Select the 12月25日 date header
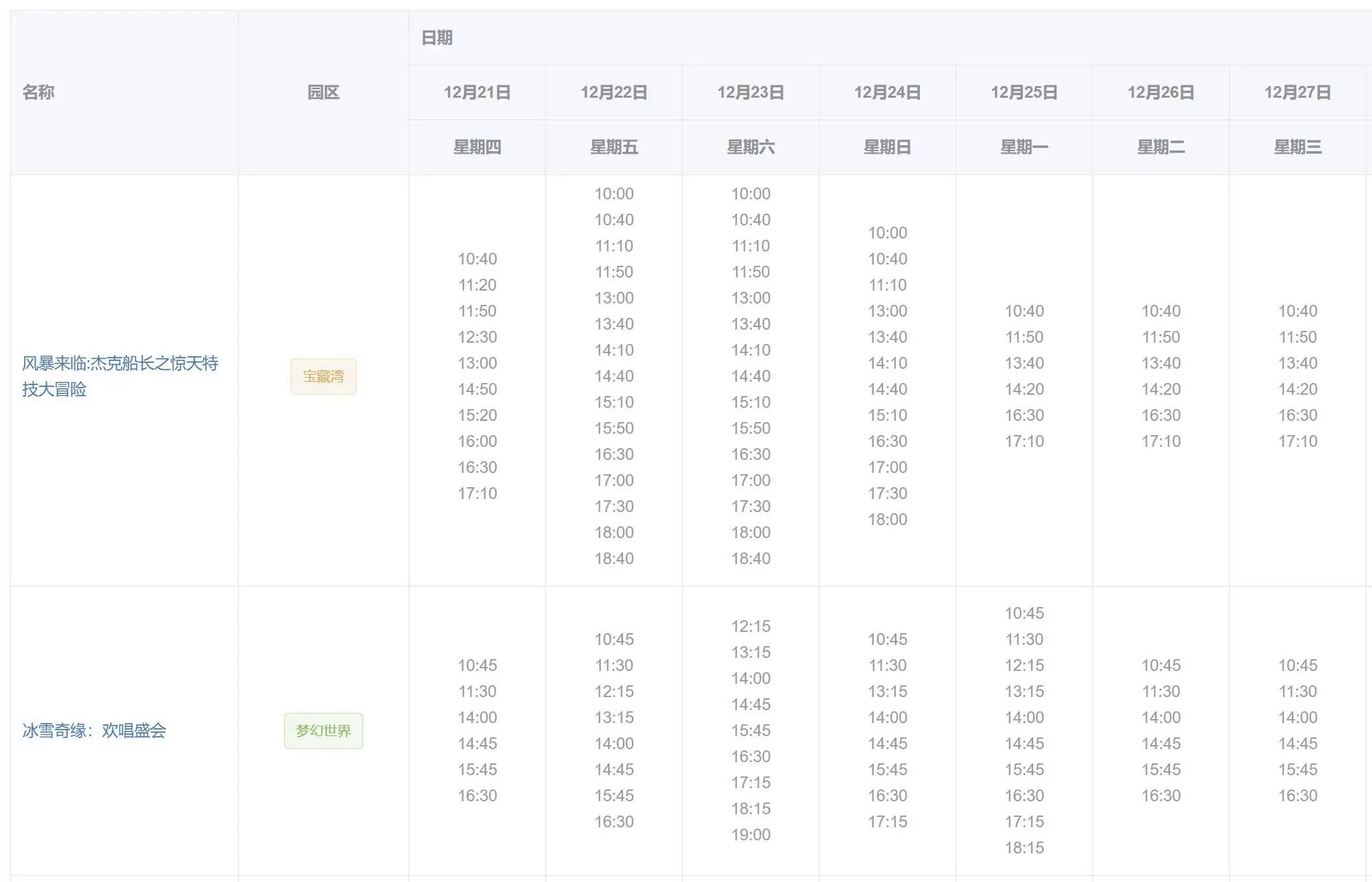The image size is (1372, 882). coord(1024,92)
